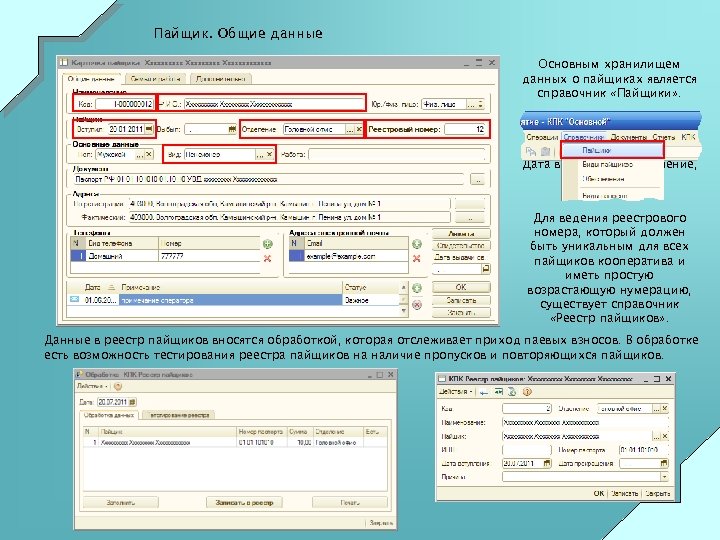Select Тестирование реестра tab
Image resolution: width=720 pixels, height=540 pixels.
click(178, 415)
